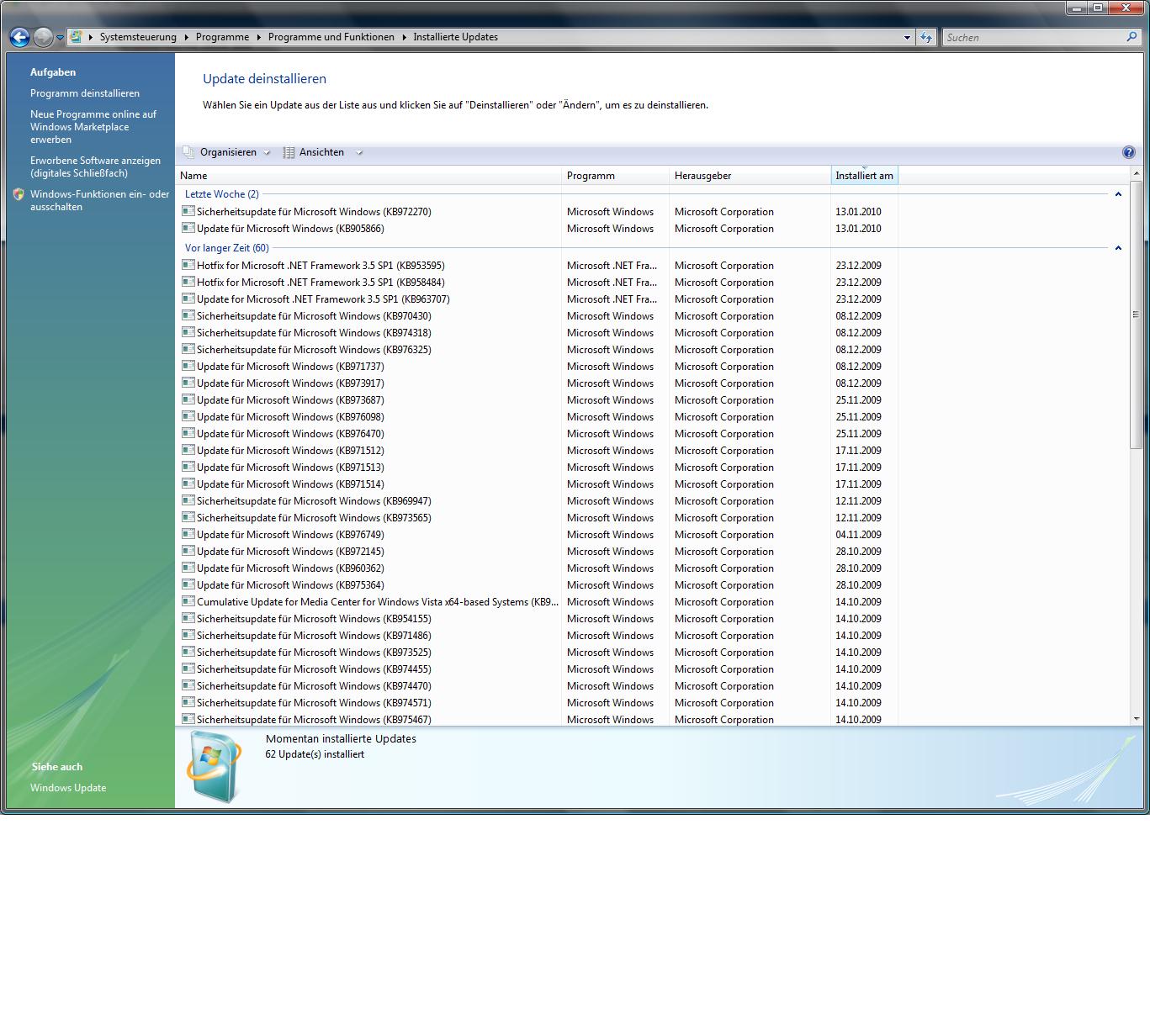
Task: Click the Organisieren toolbar icon
Action: coord(188,152)
